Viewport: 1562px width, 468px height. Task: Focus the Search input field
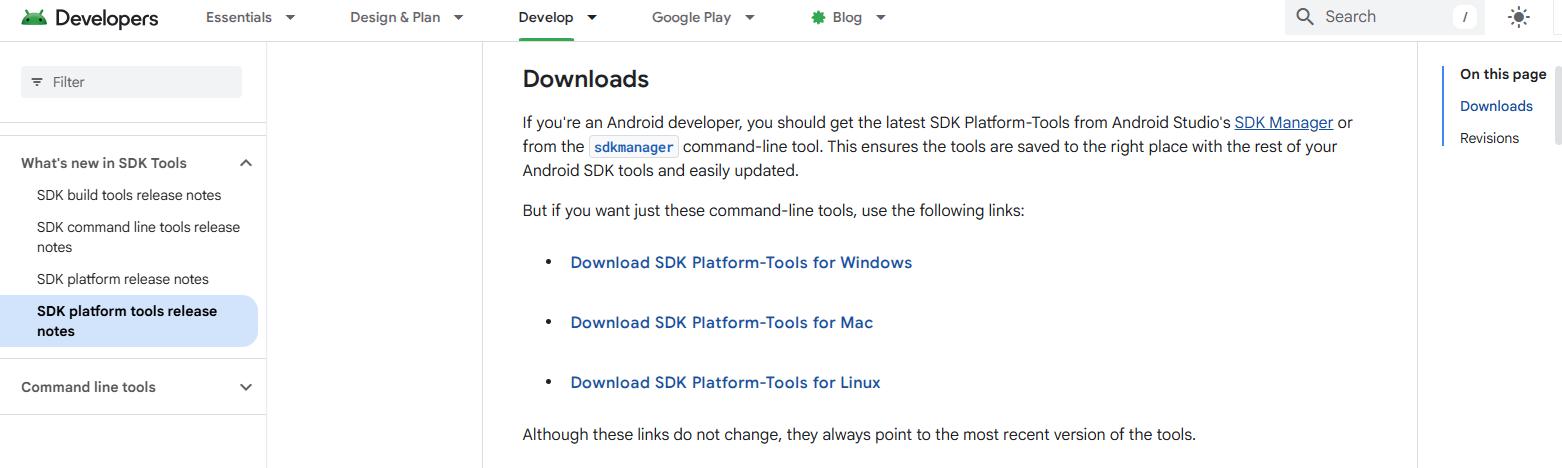(1384, 17)
